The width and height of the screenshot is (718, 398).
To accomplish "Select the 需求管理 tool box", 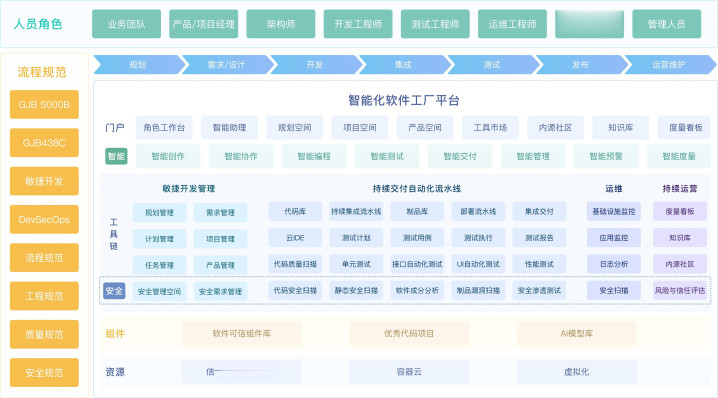I will tap(220, 213).
